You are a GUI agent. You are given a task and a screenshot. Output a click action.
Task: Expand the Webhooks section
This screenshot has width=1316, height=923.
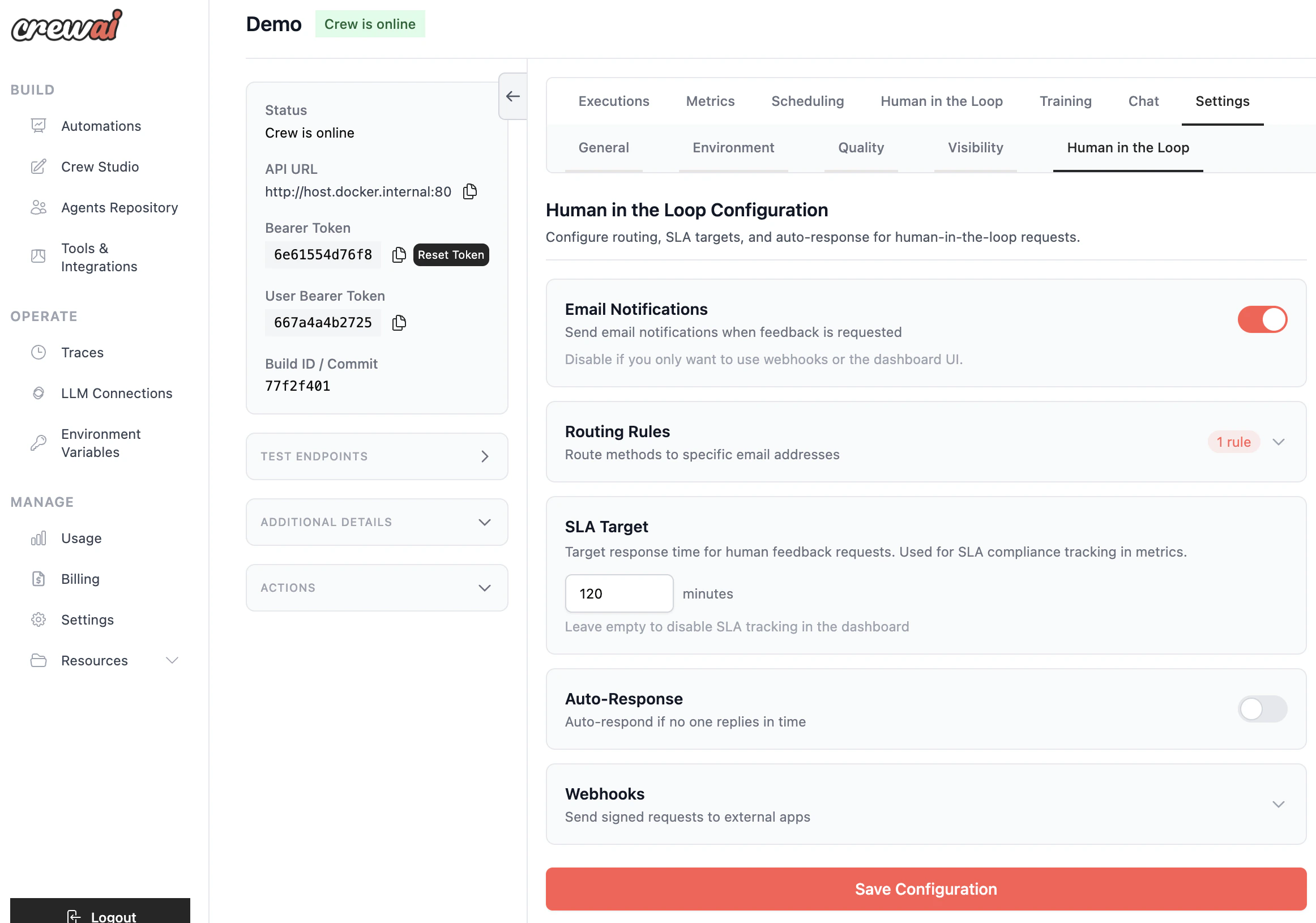1279,804
